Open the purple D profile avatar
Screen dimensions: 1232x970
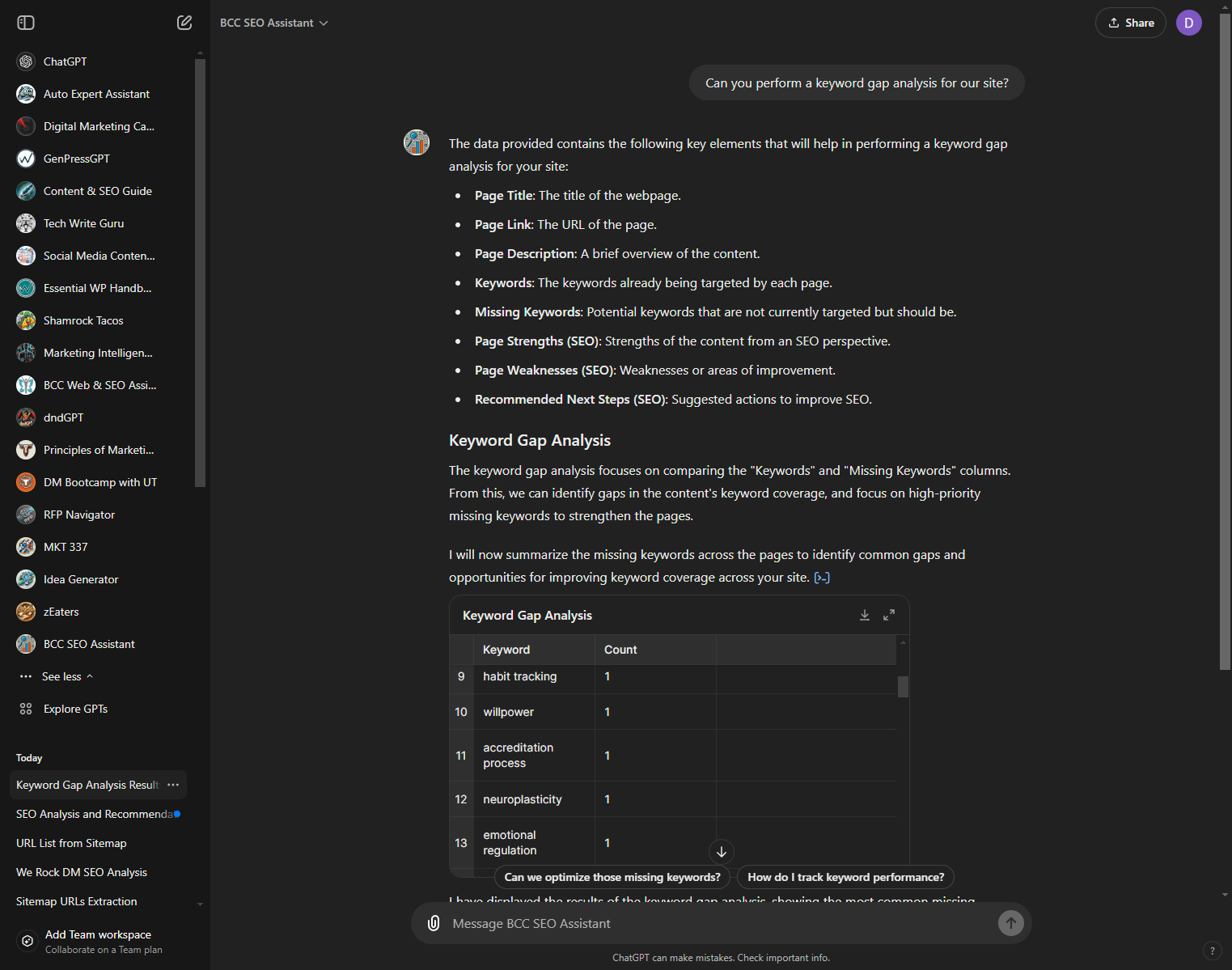[x=1188, y=23]
